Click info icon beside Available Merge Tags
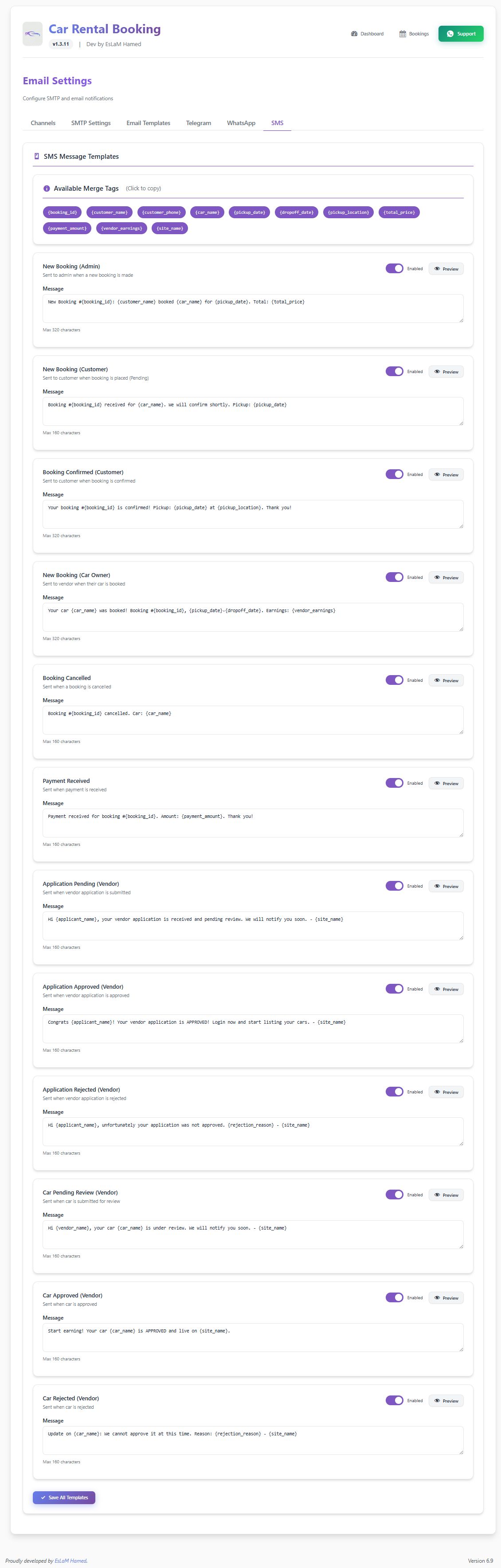 (x=47, y=189)
